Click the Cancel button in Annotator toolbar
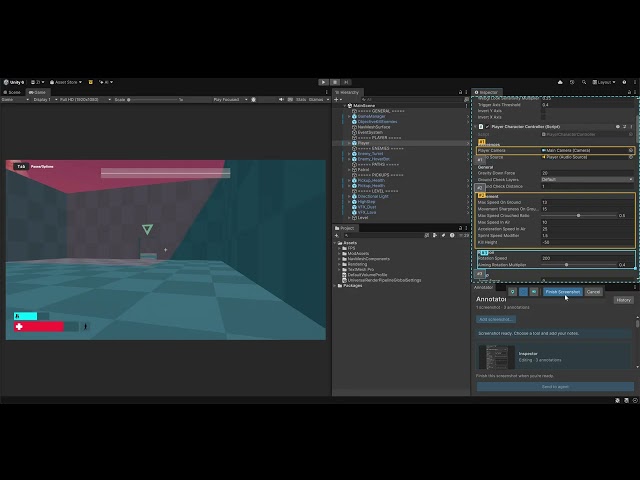Viewport: 640px width, 480px height. (593, 292)
